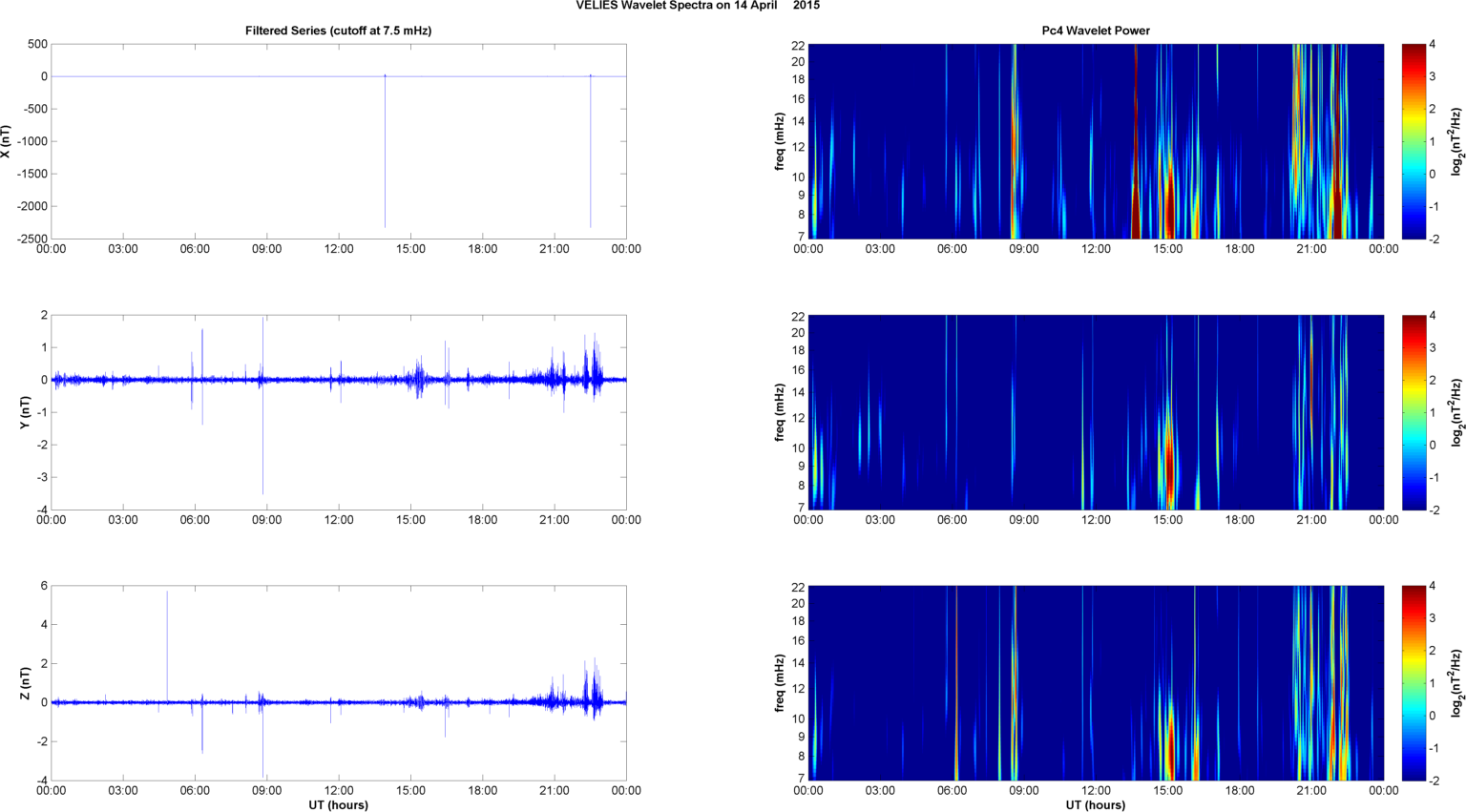
Task: Select the Filtered Series panel title
Action: pyautogui.click(x=338, y=31)
